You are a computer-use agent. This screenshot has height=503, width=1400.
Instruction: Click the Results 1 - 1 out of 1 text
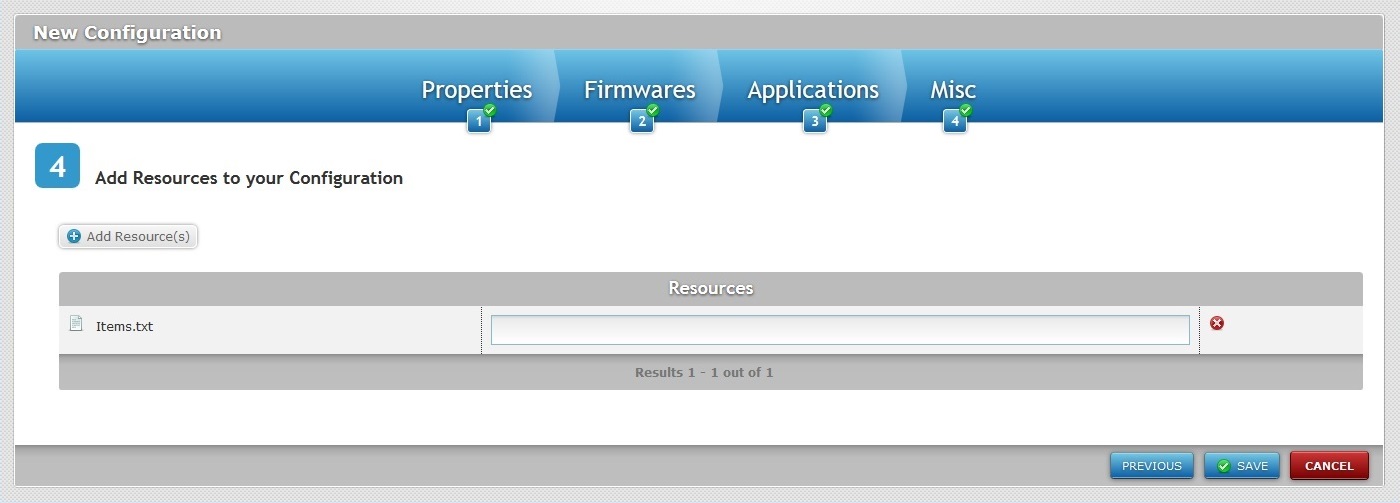704,372
